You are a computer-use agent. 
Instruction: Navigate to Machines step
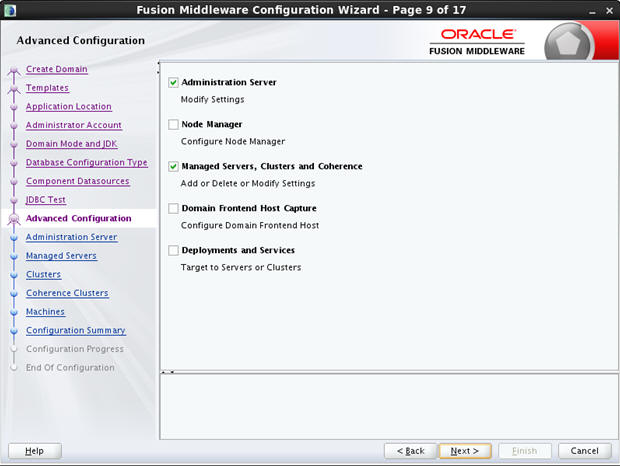pos(45,311)
